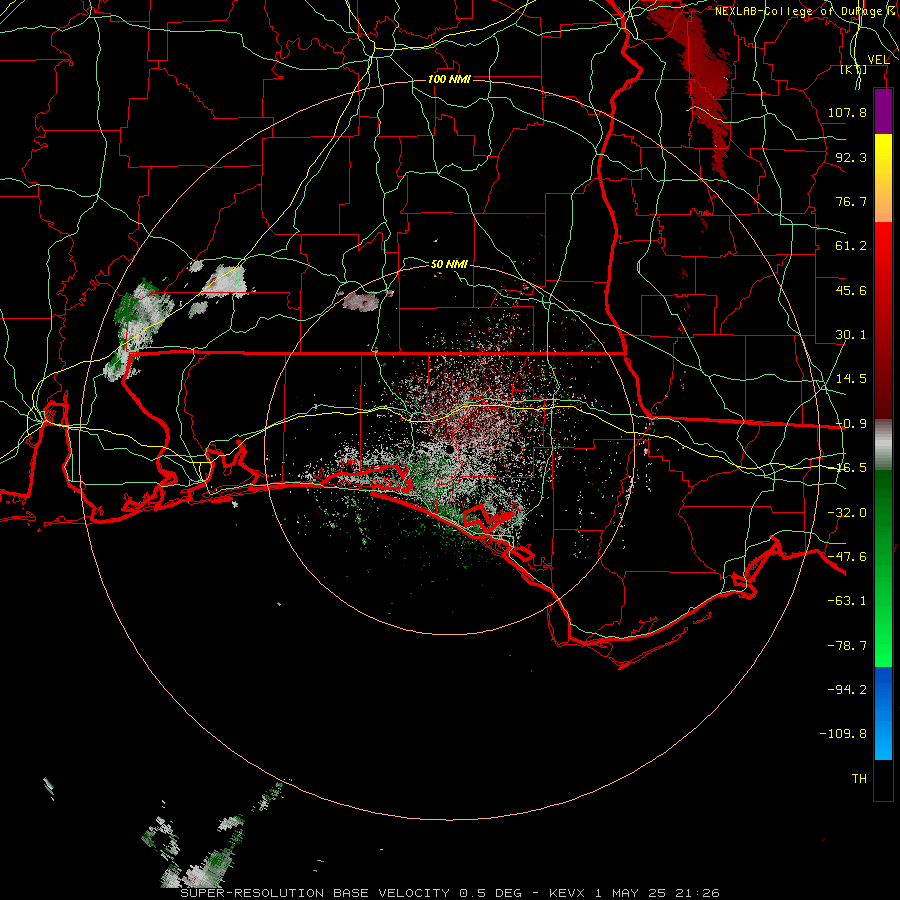
Task: Click the purple segment of the color bar
Action: coord(883,112)
